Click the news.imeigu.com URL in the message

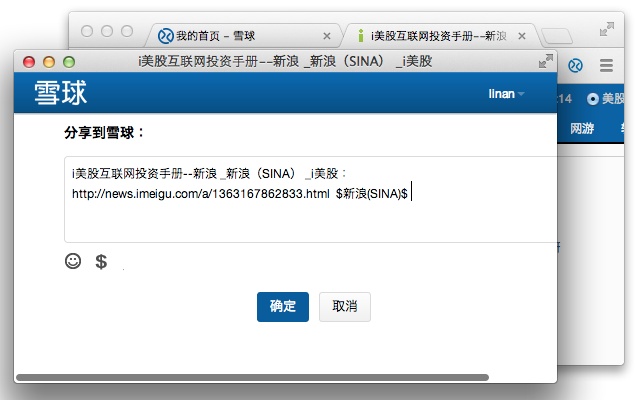pos(200,193)
